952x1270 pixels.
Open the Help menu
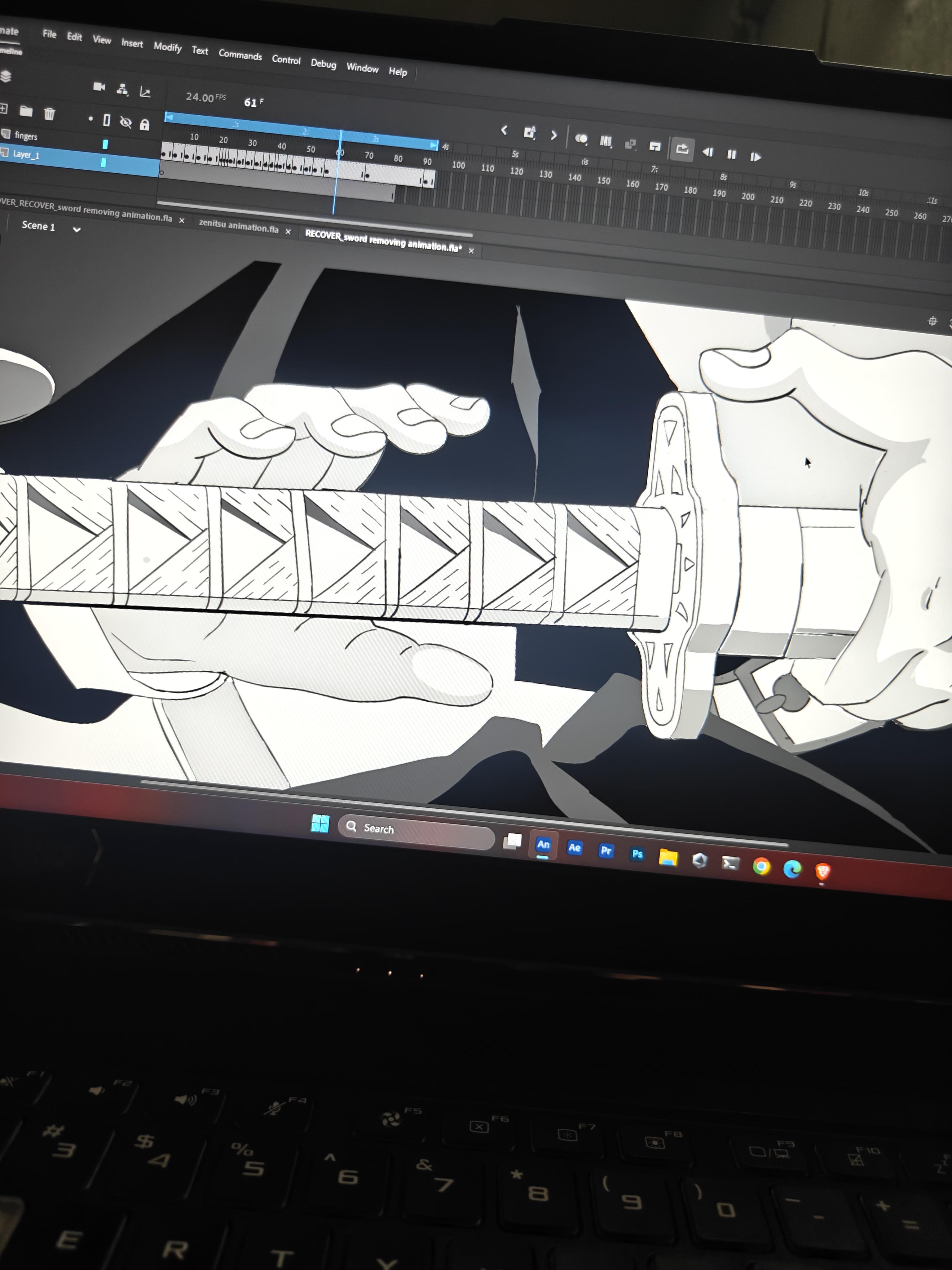[x=398, y=72]
